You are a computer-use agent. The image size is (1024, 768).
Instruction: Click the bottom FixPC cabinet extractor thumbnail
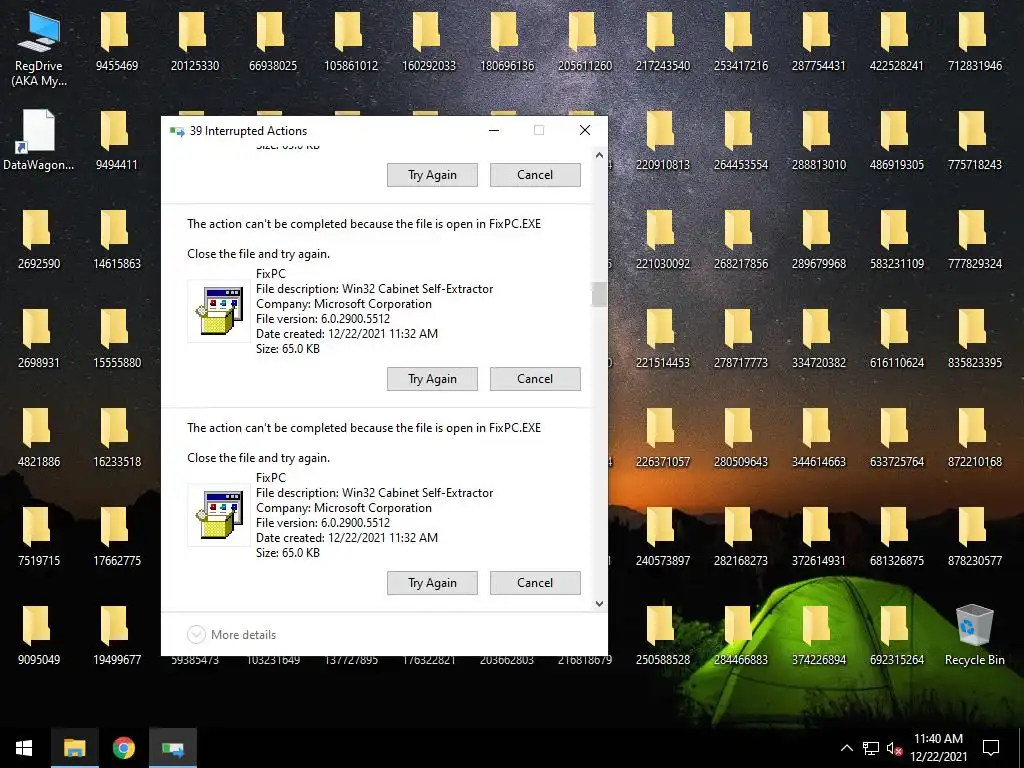click(x=219, y=515)
